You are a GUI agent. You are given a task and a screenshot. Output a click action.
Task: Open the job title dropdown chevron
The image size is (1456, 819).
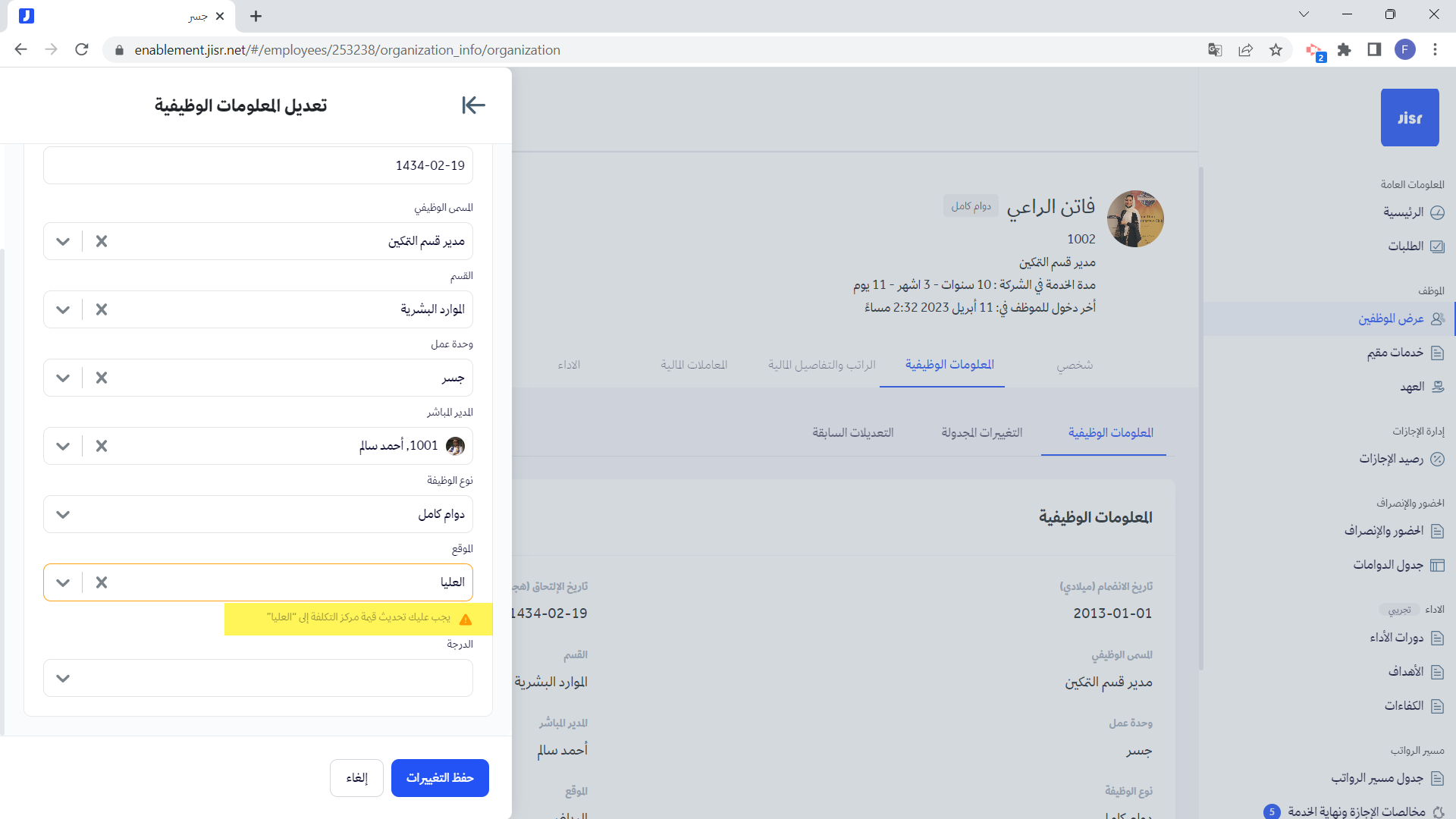pos(63,241)
